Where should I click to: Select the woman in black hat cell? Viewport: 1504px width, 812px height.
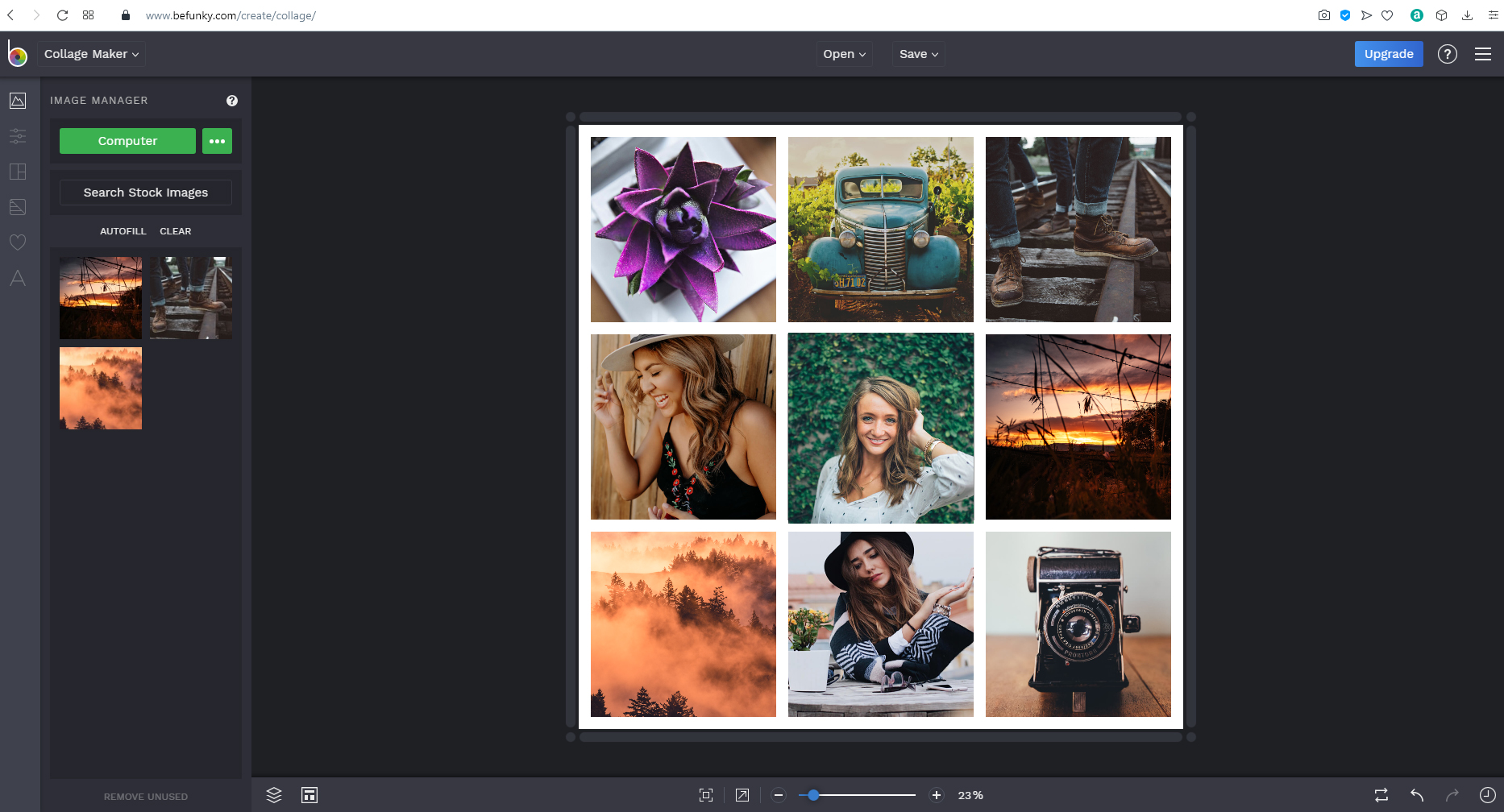coord(881,624)
